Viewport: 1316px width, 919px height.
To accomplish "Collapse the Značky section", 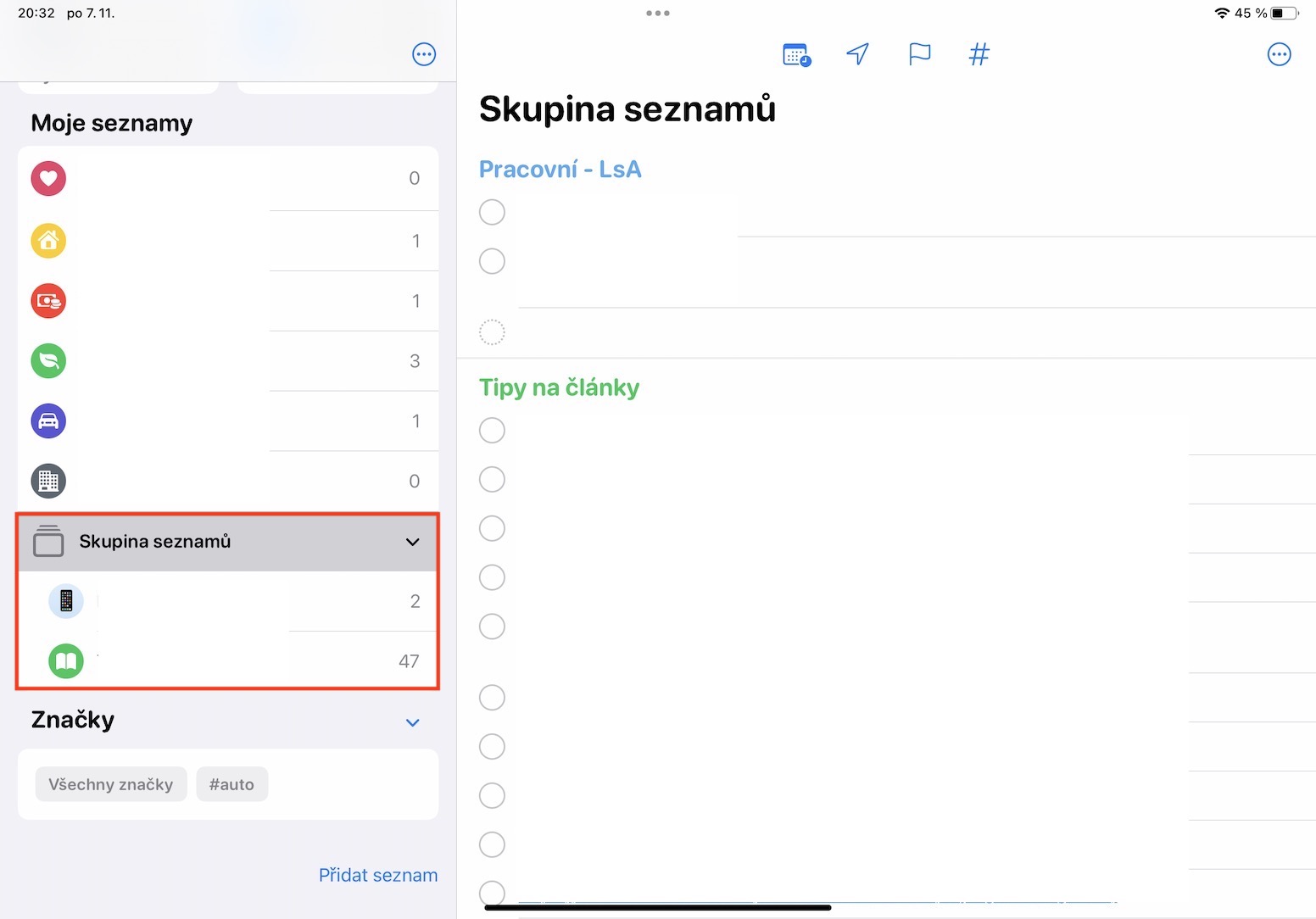I will (x=413, y=723).
